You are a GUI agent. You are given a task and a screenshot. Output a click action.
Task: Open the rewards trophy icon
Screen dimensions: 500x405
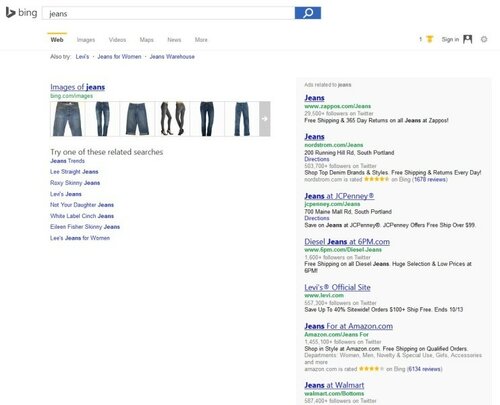point(430,39)
